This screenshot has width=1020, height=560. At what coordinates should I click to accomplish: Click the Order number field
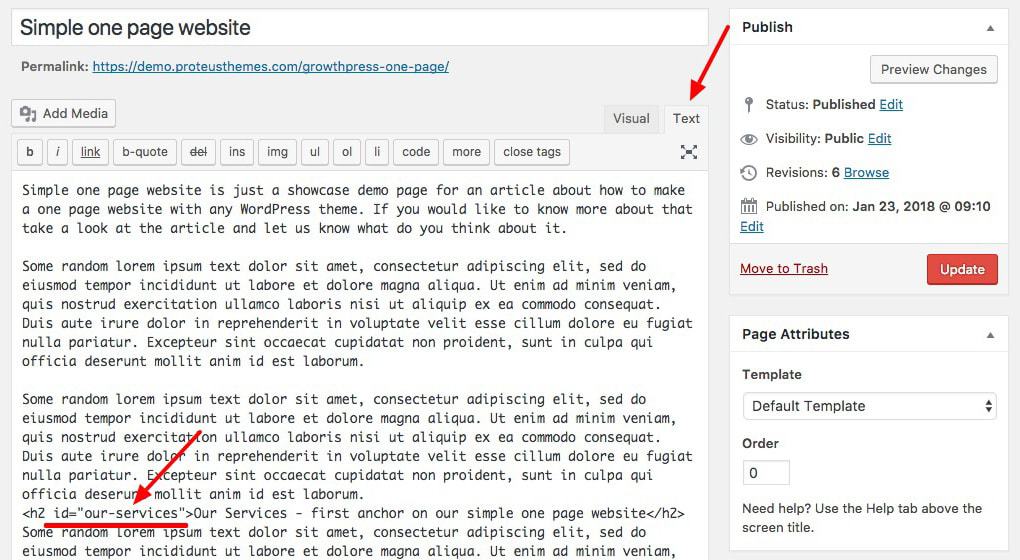(x=766, y=473)
